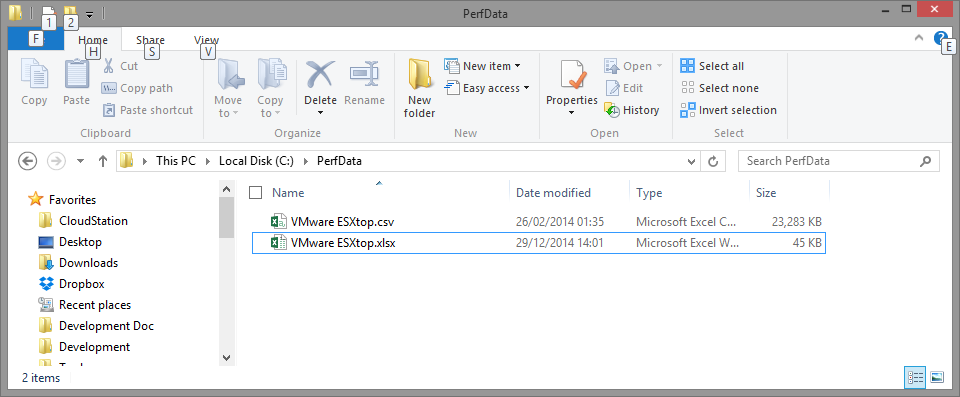
Task: Select Dropbox in Favorites
Action: tap(71, 284)
